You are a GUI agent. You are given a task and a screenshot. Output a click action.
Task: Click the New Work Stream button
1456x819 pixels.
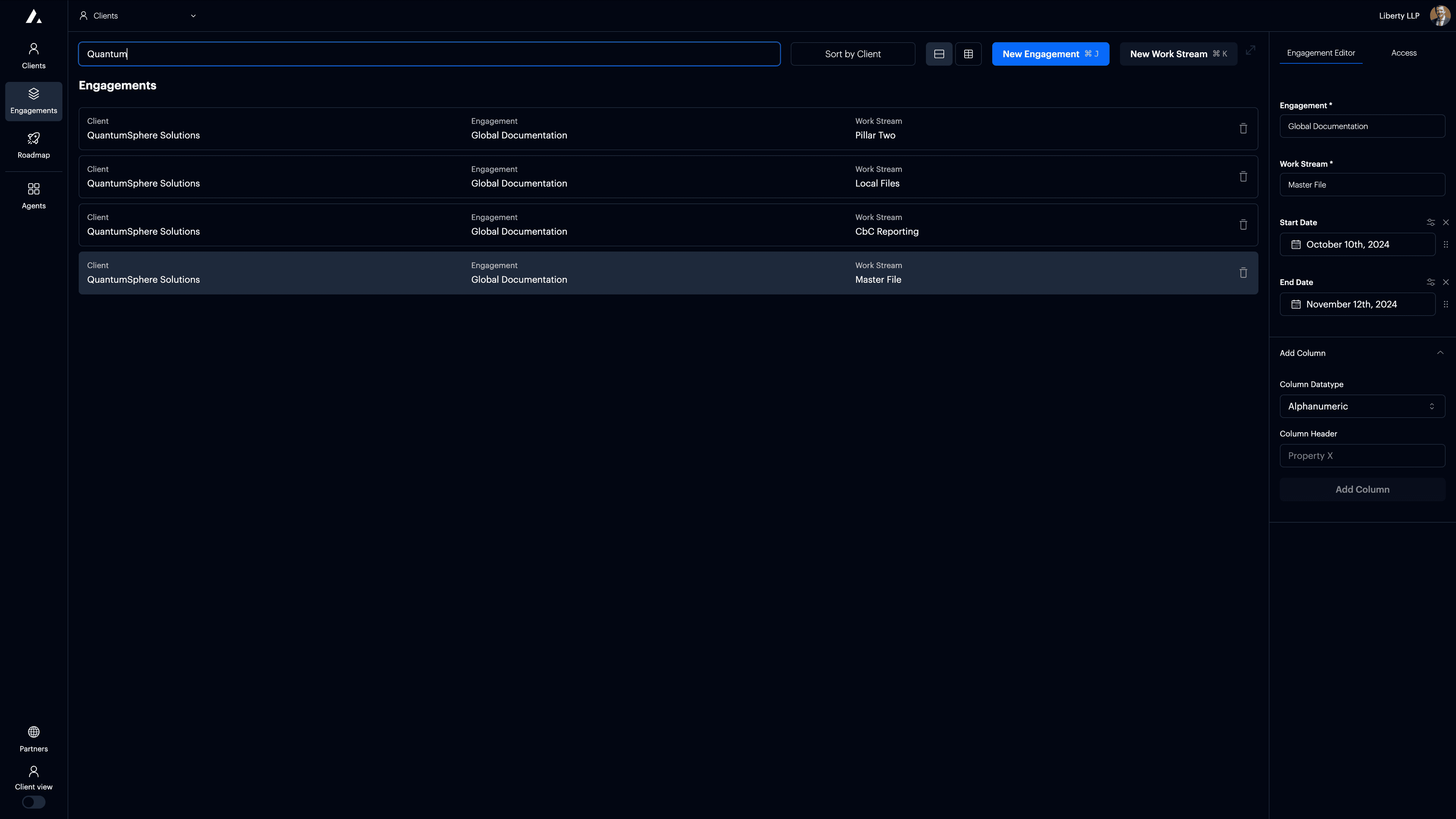(x=1178, y=54)
